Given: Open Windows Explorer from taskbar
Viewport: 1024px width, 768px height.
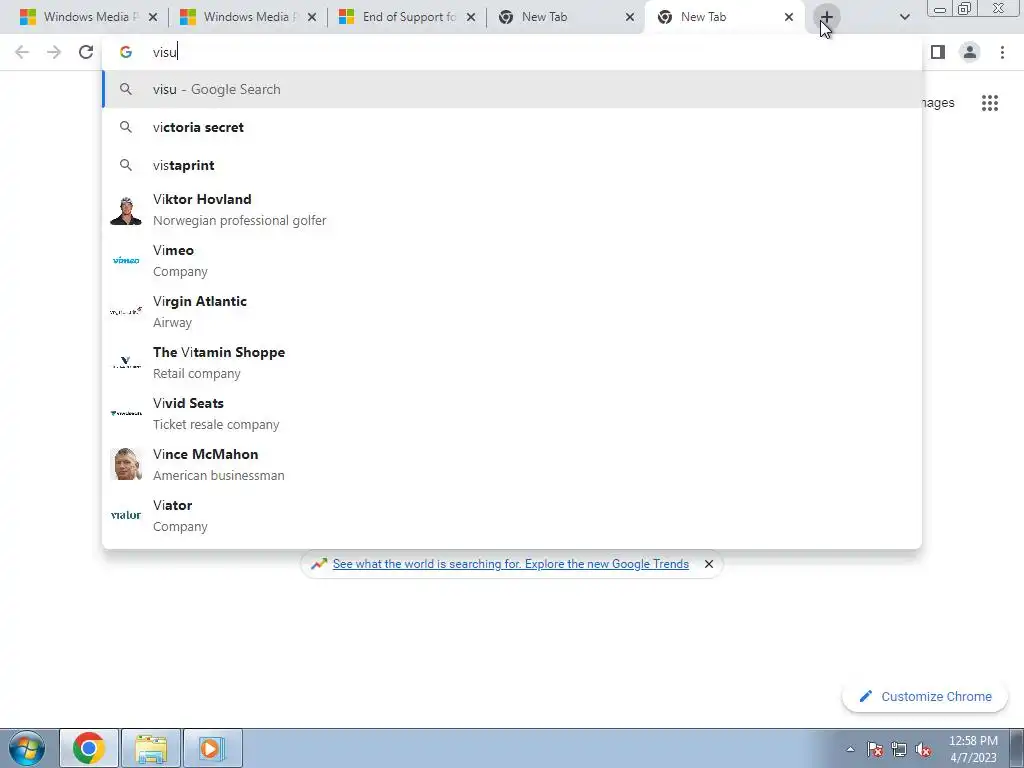Looking at the screenshot, I should tap(151, 748).
